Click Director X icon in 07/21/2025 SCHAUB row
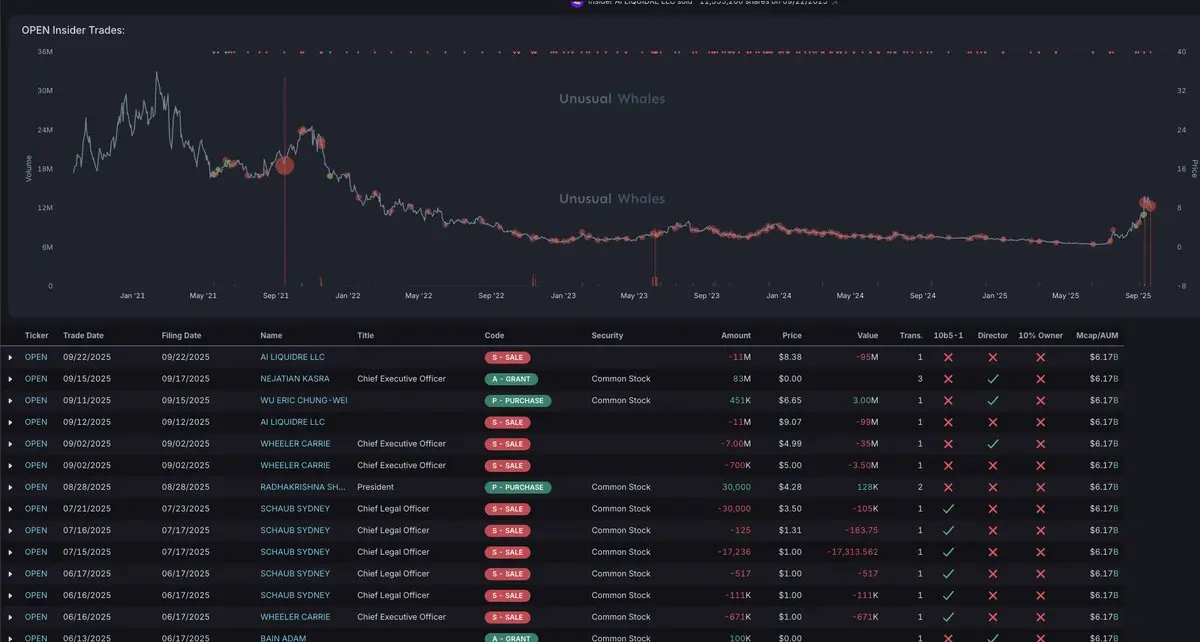The image size is (1200, 642). (x=993, y=509)
